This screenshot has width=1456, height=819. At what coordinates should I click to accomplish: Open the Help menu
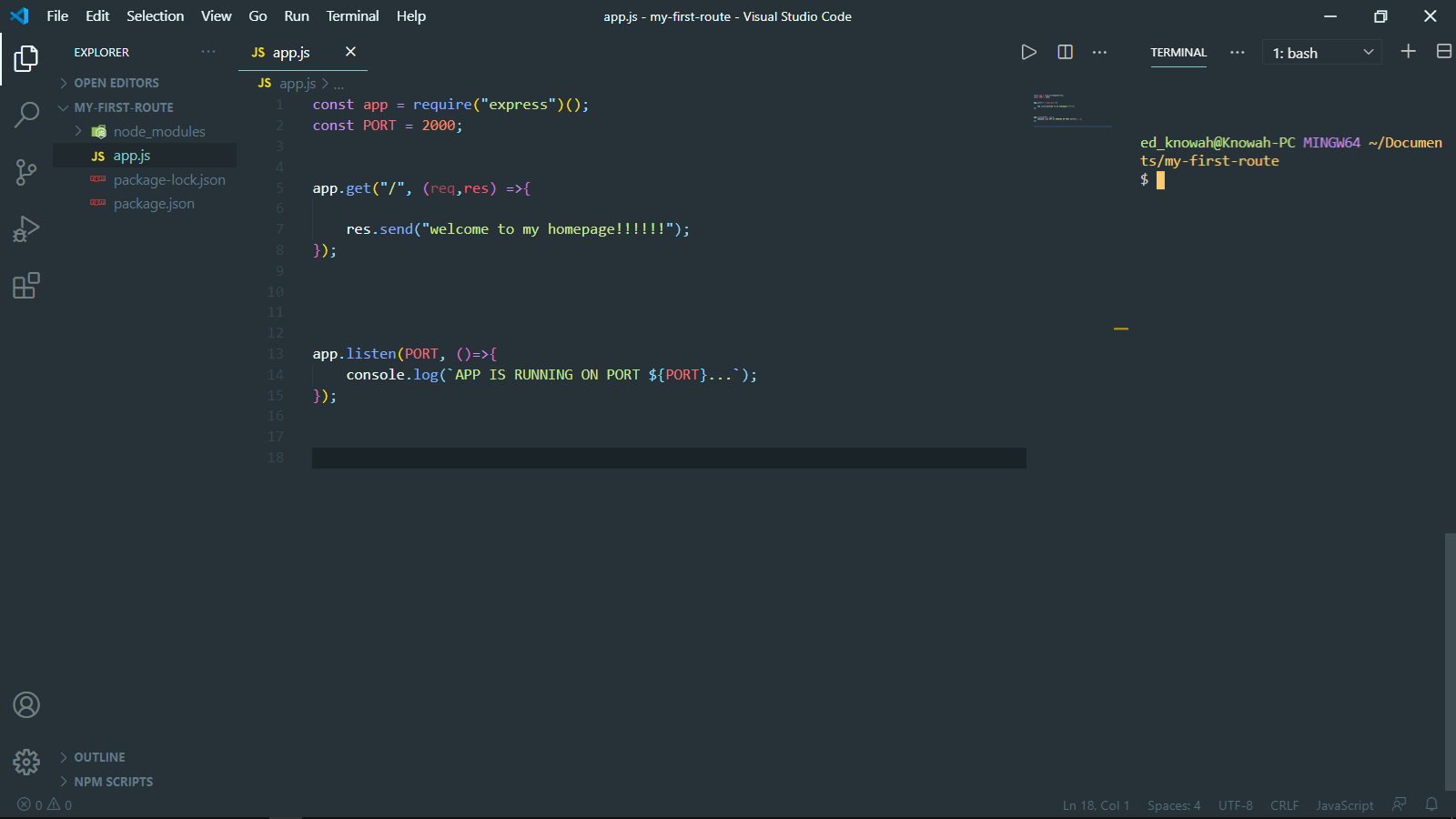click(411, 15)
